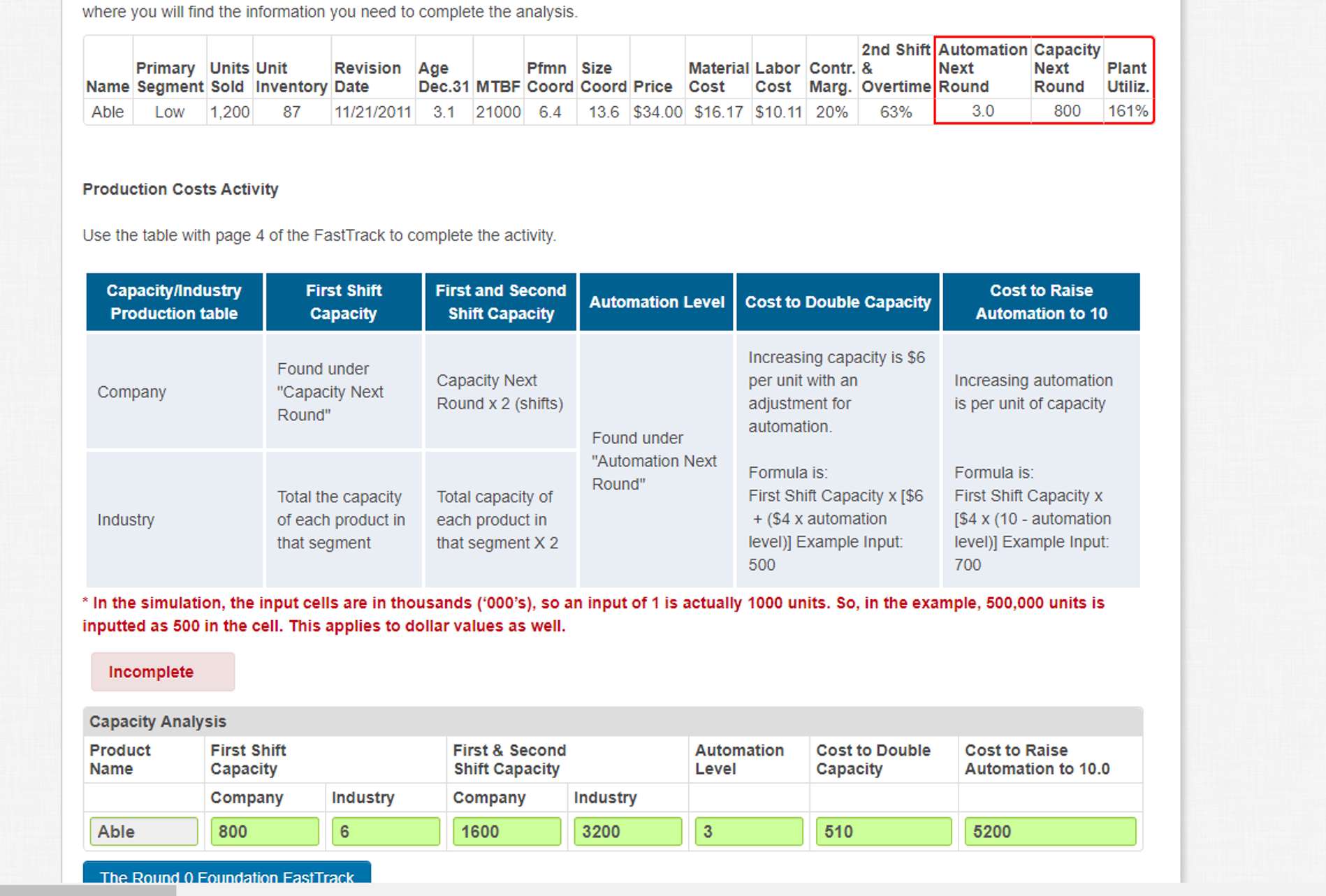Edit Company First Shift Capacity field 800
Screen dimensions: 1326x896
pyautogui.click(x=265, y=831)
